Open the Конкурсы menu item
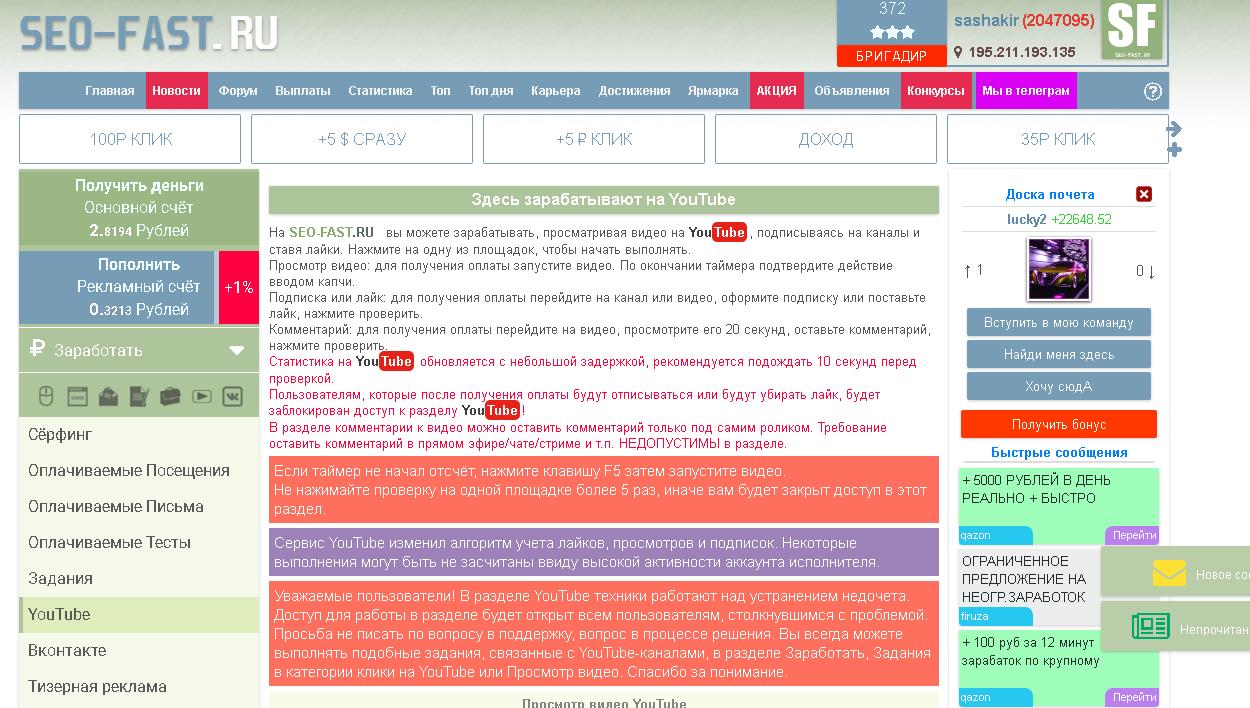The width and height of the screenshot is (1250, 708). [x=936, y=90]
